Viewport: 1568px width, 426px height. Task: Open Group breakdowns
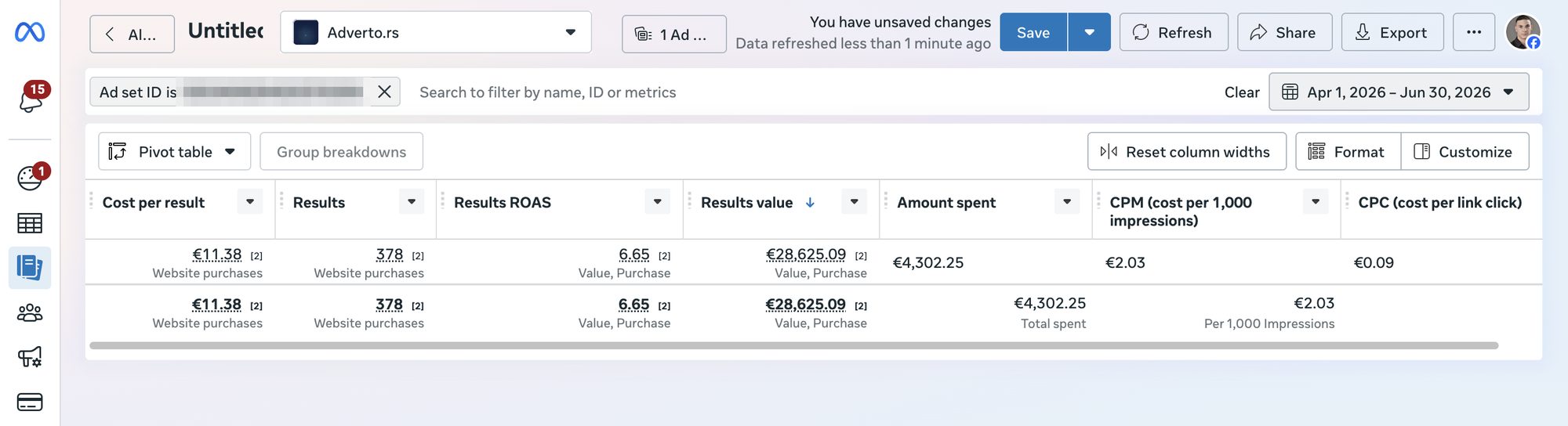coord(341,151)
